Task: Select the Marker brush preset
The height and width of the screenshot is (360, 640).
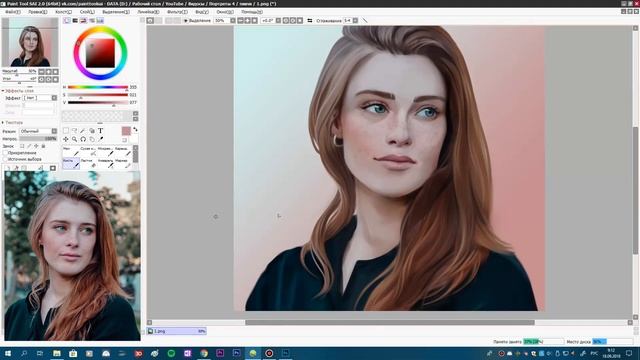Action: point(123,163)
